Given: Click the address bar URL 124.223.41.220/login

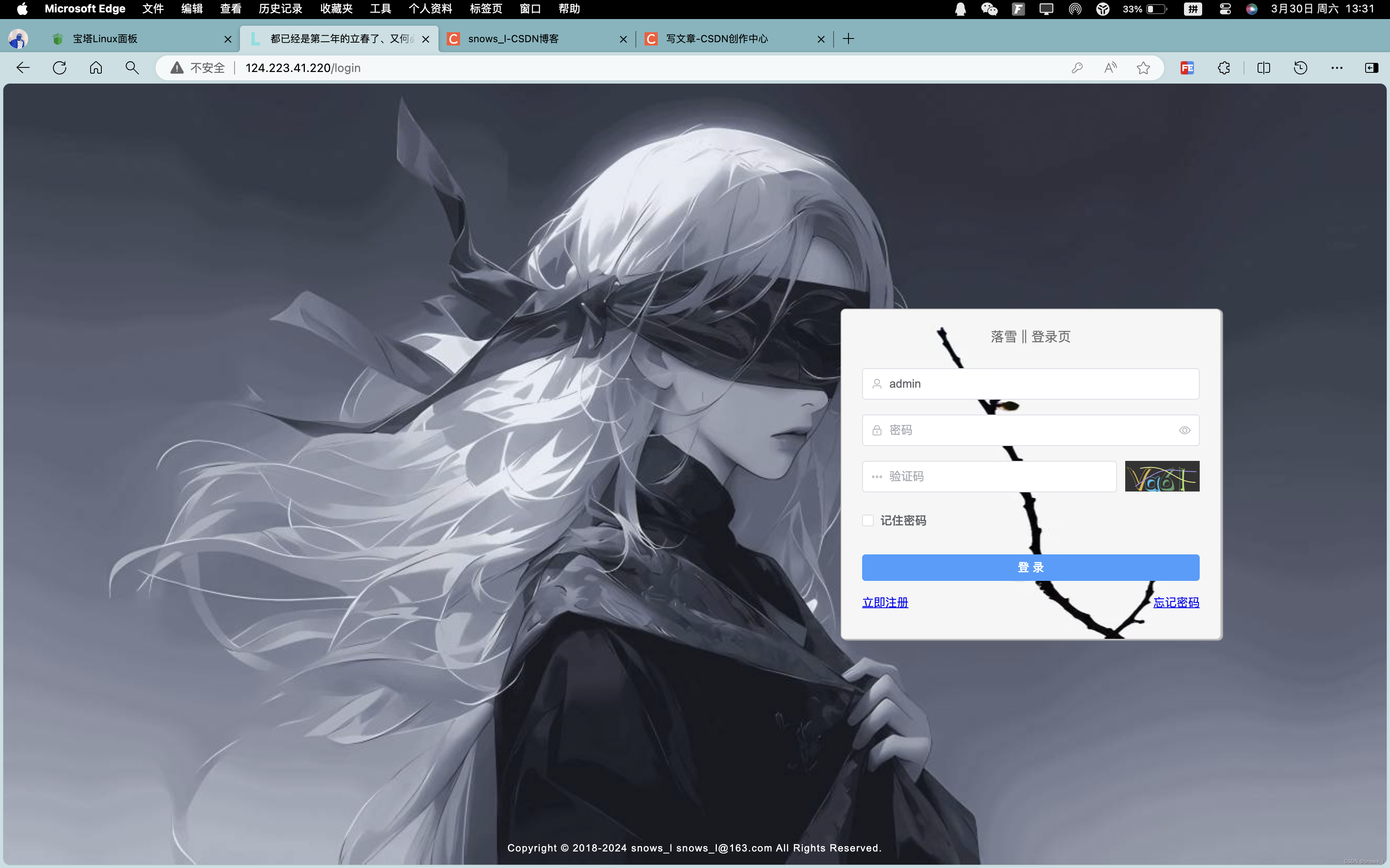Looking at the screenshot, I should (303, 68).
